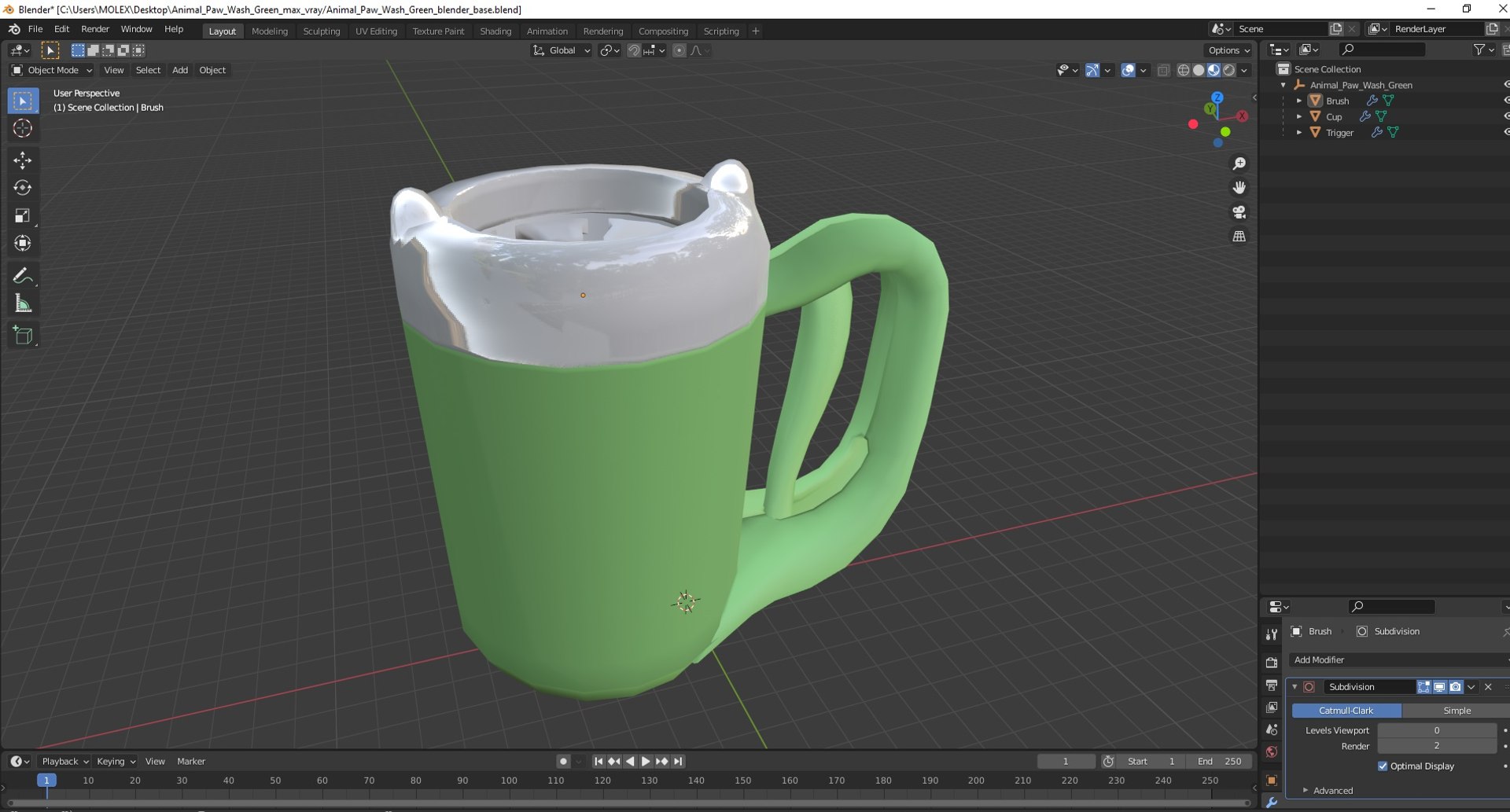
Task: Switch to the UV Editing workspace tab
Action: point(376,31)
